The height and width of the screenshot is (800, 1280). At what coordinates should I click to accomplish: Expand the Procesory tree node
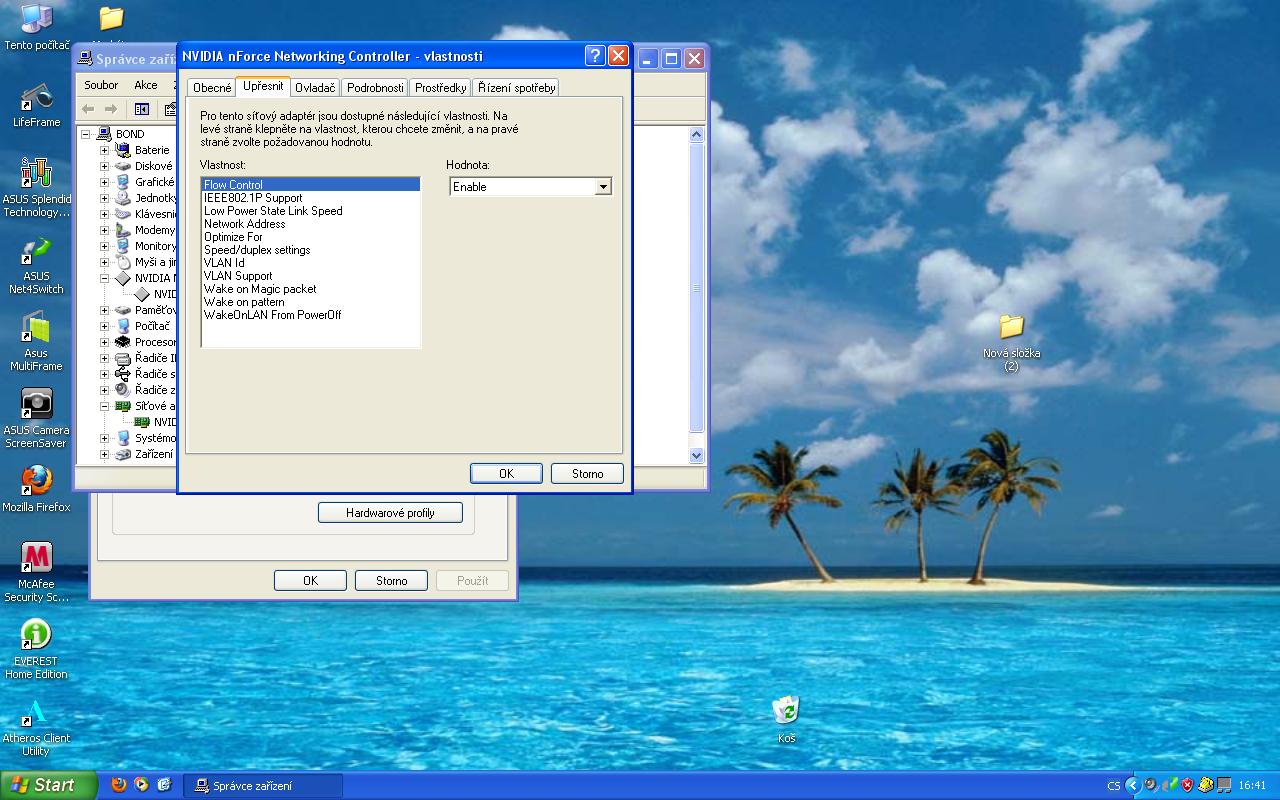point(104,342)
